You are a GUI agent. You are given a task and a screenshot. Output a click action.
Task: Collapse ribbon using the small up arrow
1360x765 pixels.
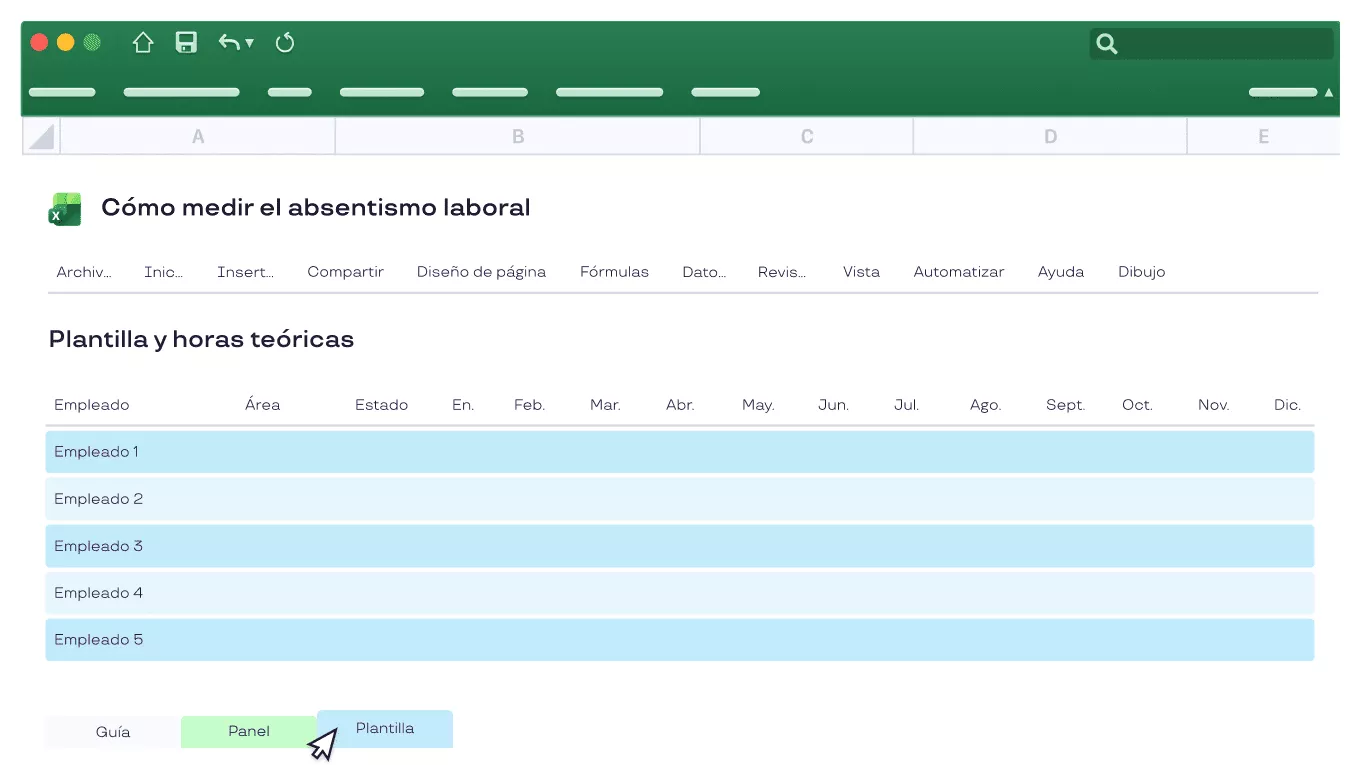click(x=1329, y=92)
